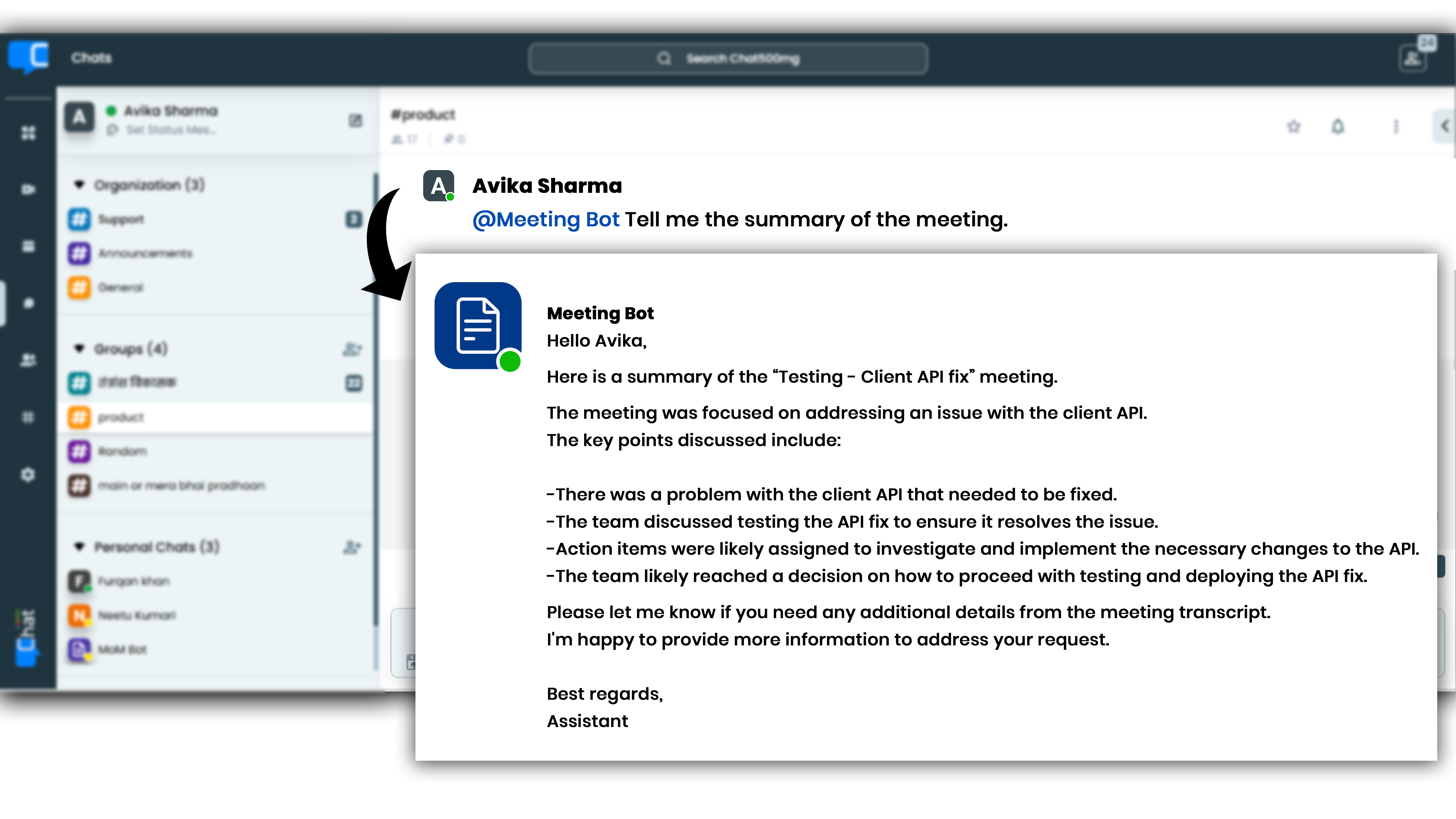Click the Meeting Bot sender name
The image size is (1456, 819).
click(600, 313)
